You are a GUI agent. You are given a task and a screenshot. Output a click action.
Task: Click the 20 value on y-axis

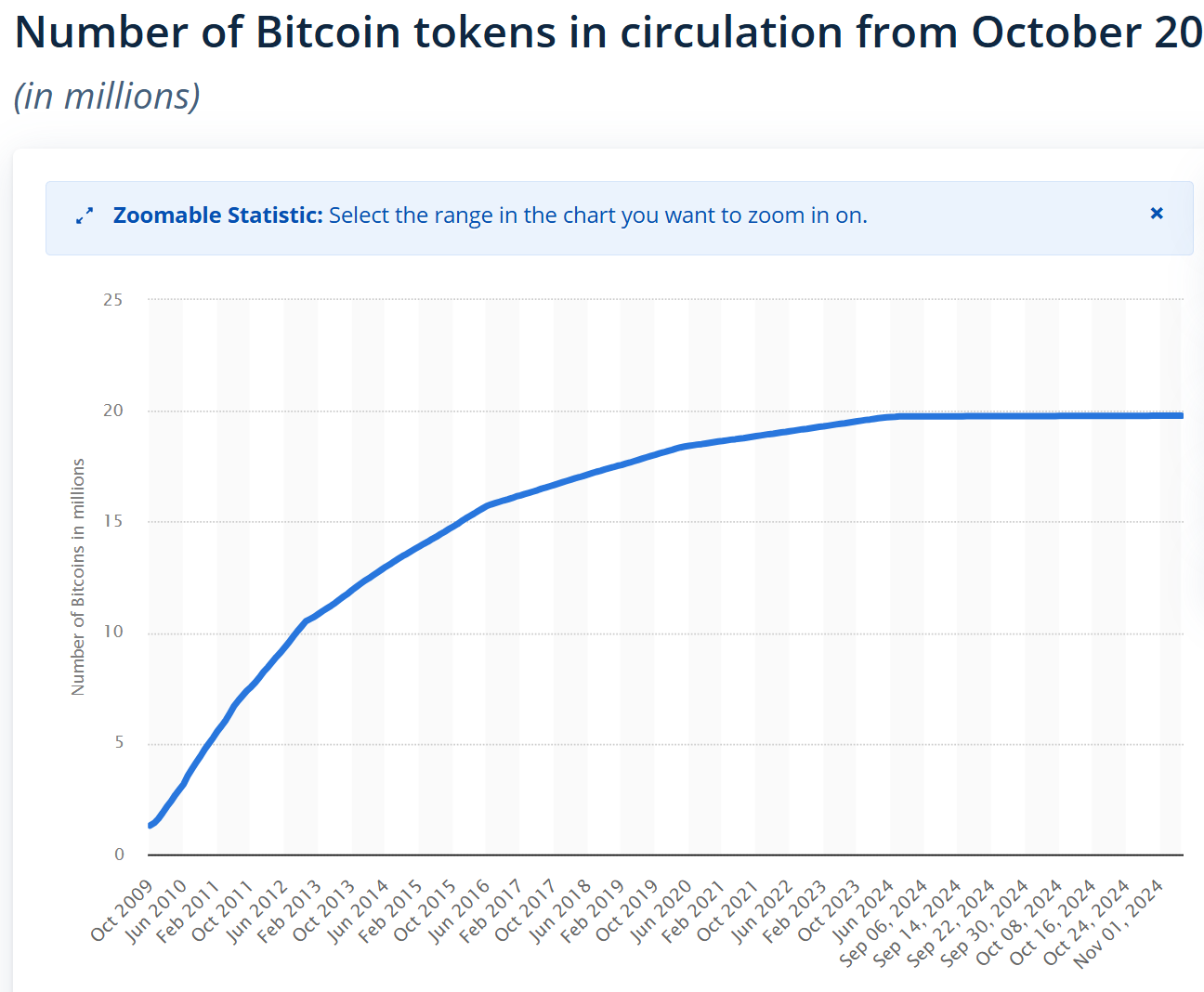pos(112,411)
